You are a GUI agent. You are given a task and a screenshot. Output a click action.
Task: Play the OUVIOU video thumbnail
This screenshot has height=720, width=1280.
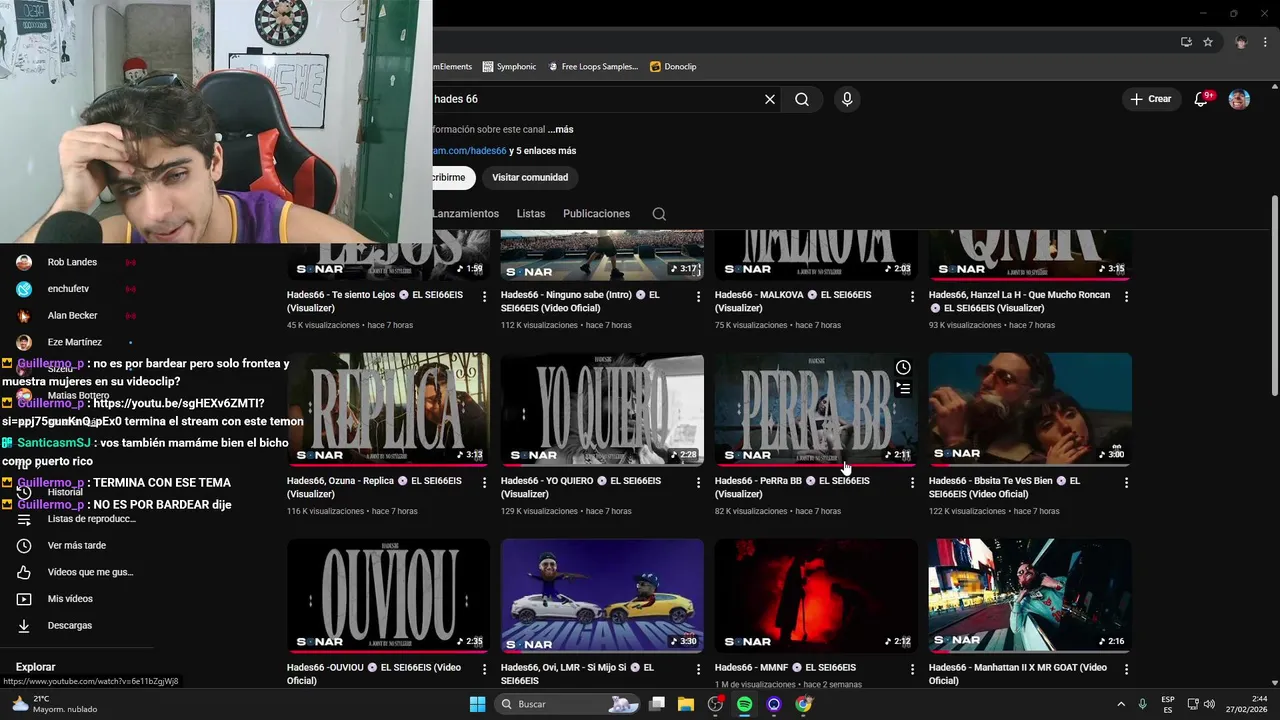coord(388,596)
